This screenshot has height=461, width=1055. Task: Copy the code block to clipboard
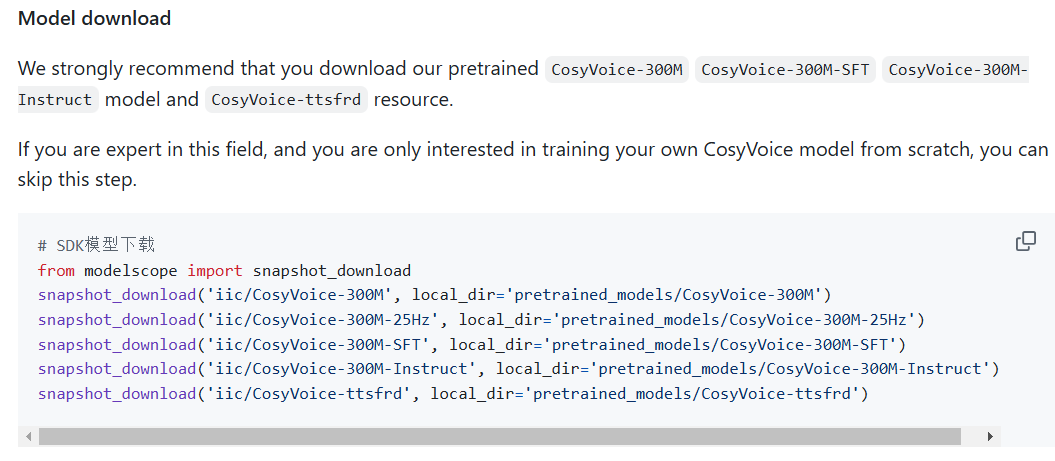point(1025,241)
